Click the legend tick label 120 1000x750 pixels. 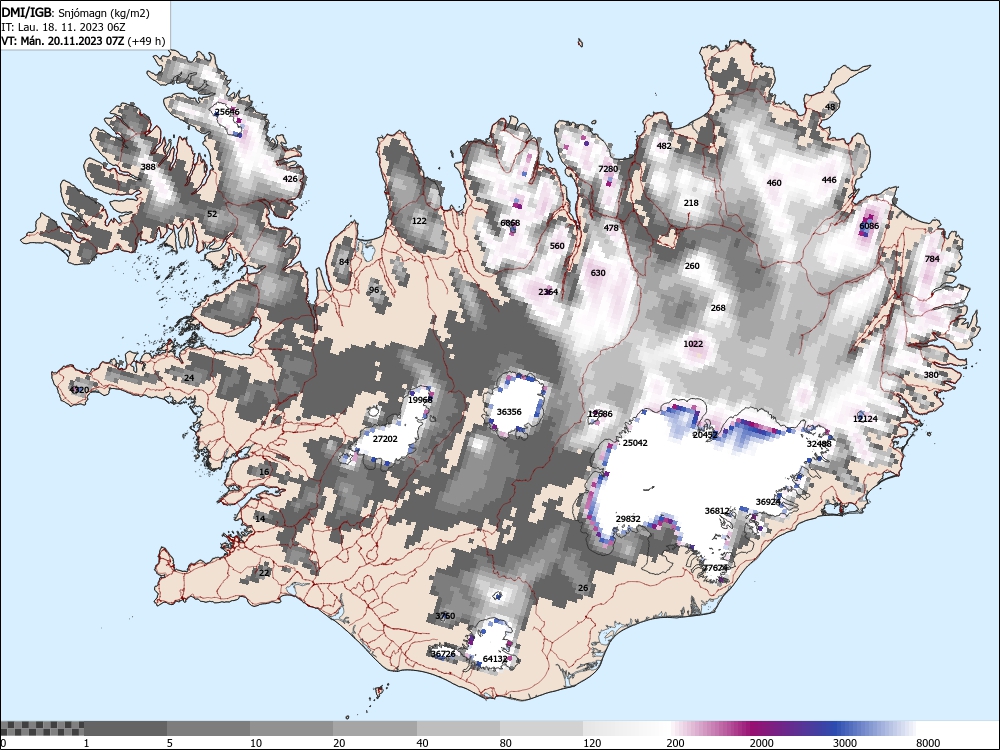592,743
